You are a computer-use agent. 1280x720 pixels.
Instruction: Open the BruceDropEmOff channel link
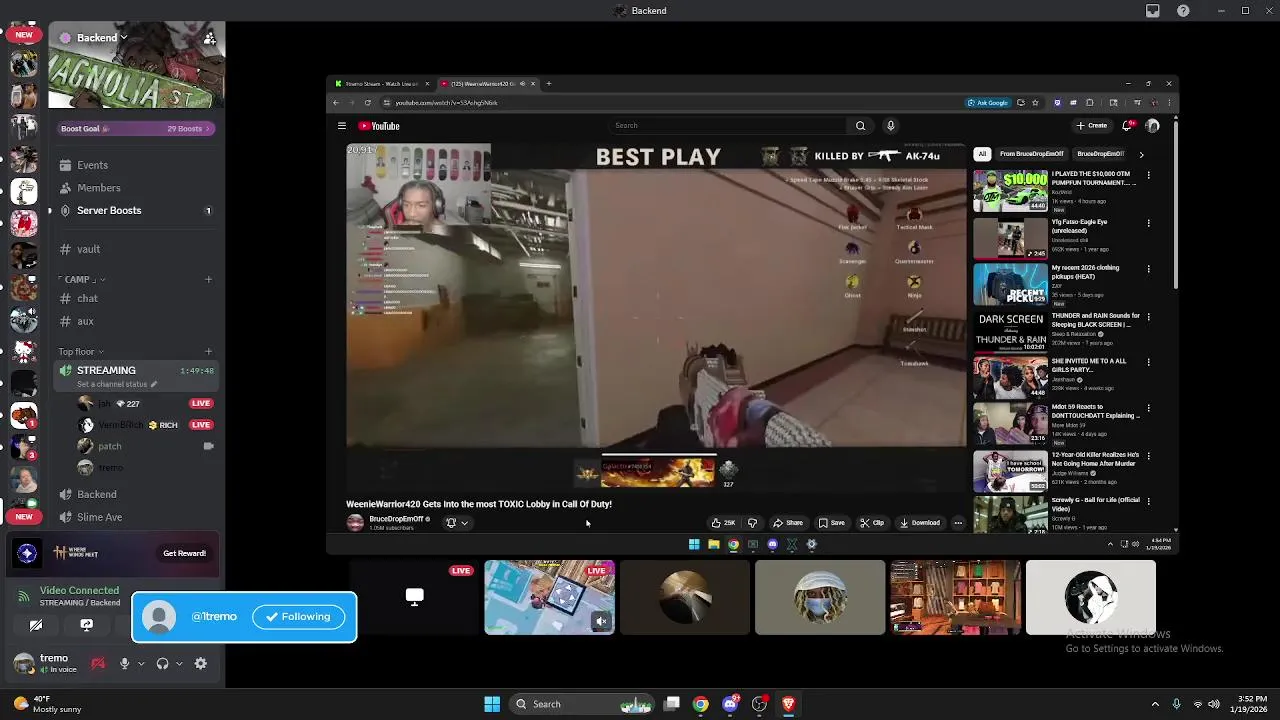[397, 519]
